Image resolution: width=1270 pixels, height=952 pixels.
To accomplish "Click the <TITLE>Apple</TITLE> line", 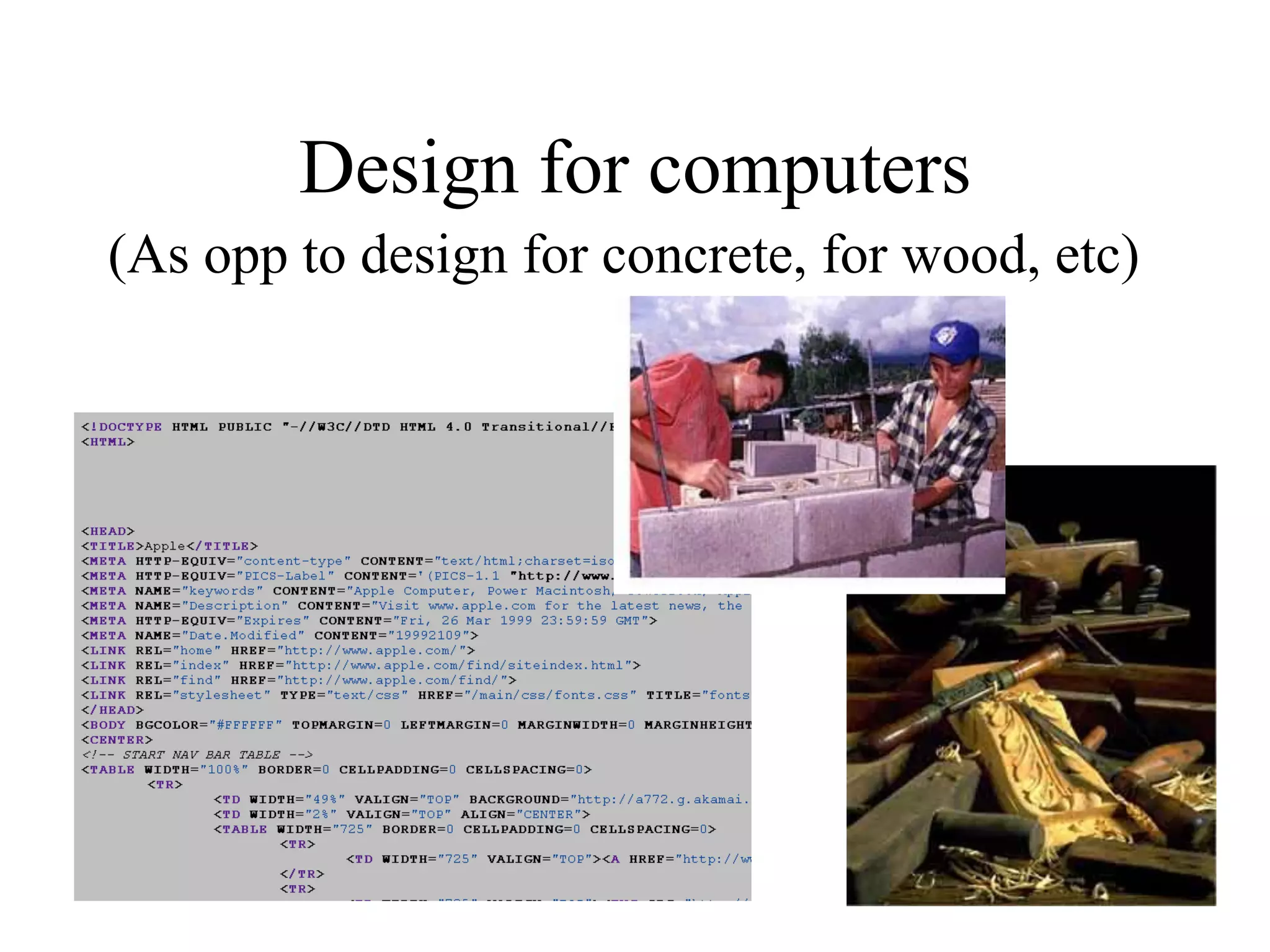I will (169, 546).
